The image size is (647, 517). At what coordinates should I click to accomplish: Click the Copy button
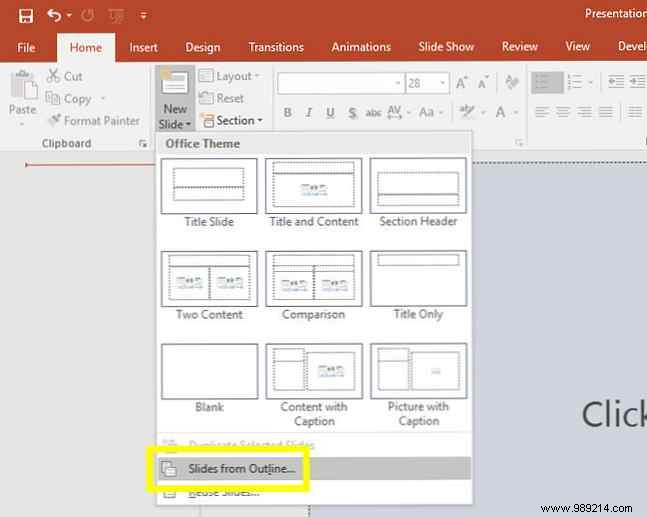pos(68,99)
